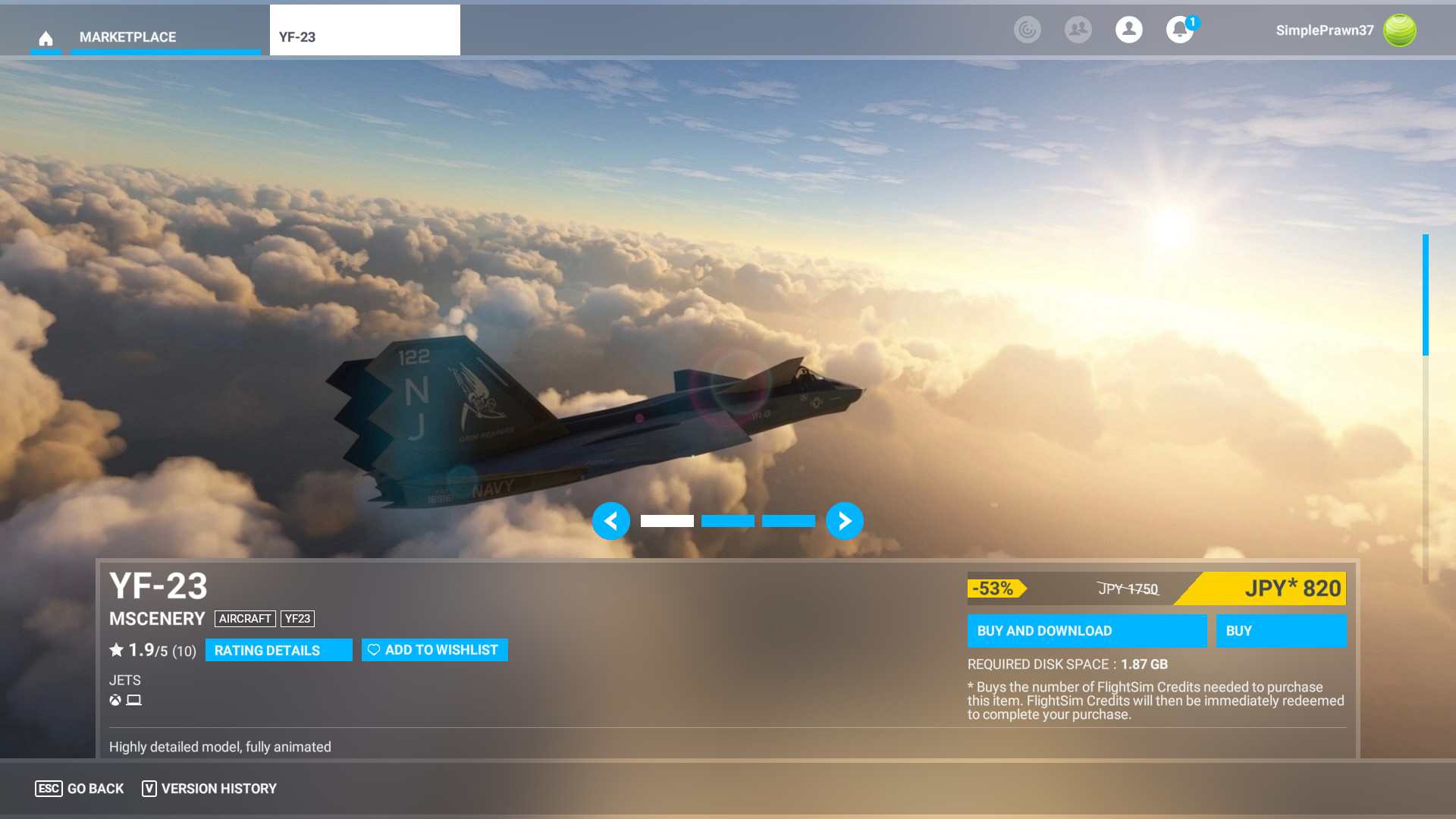Open the friends/multiplayer group icon
Viewport: 1456px width, 819px height.
(1078, 30)
